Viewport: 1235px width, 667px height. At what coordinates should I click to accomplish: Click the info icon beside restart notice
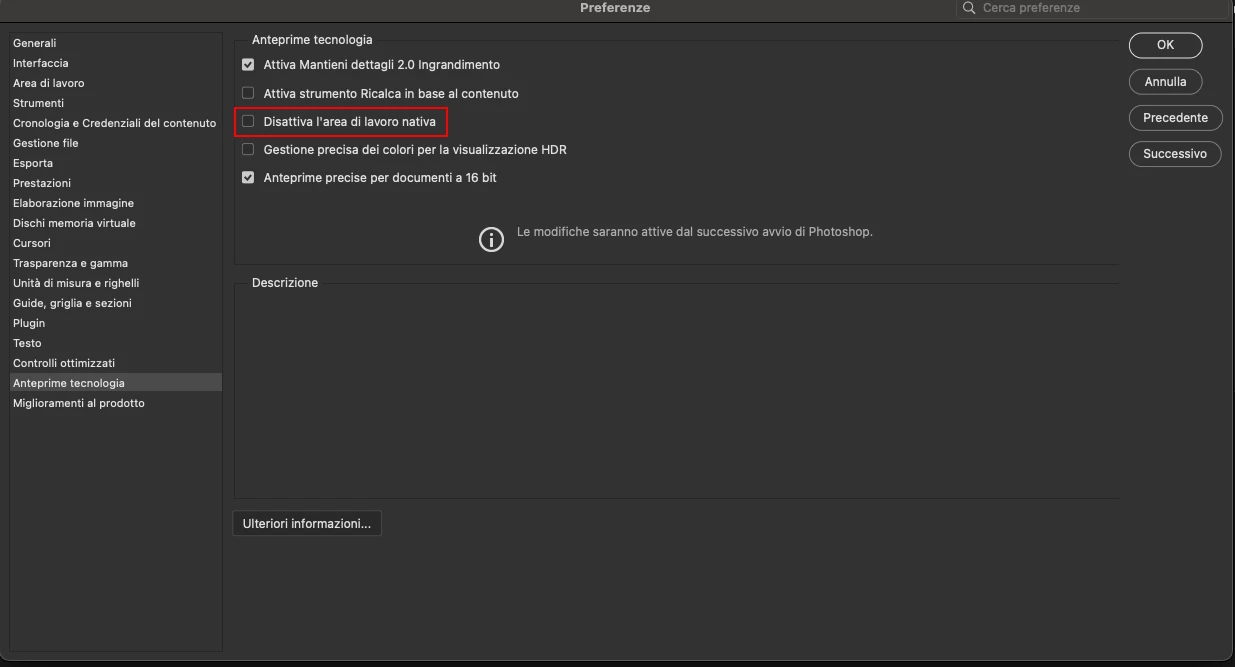tap(491, 240)
